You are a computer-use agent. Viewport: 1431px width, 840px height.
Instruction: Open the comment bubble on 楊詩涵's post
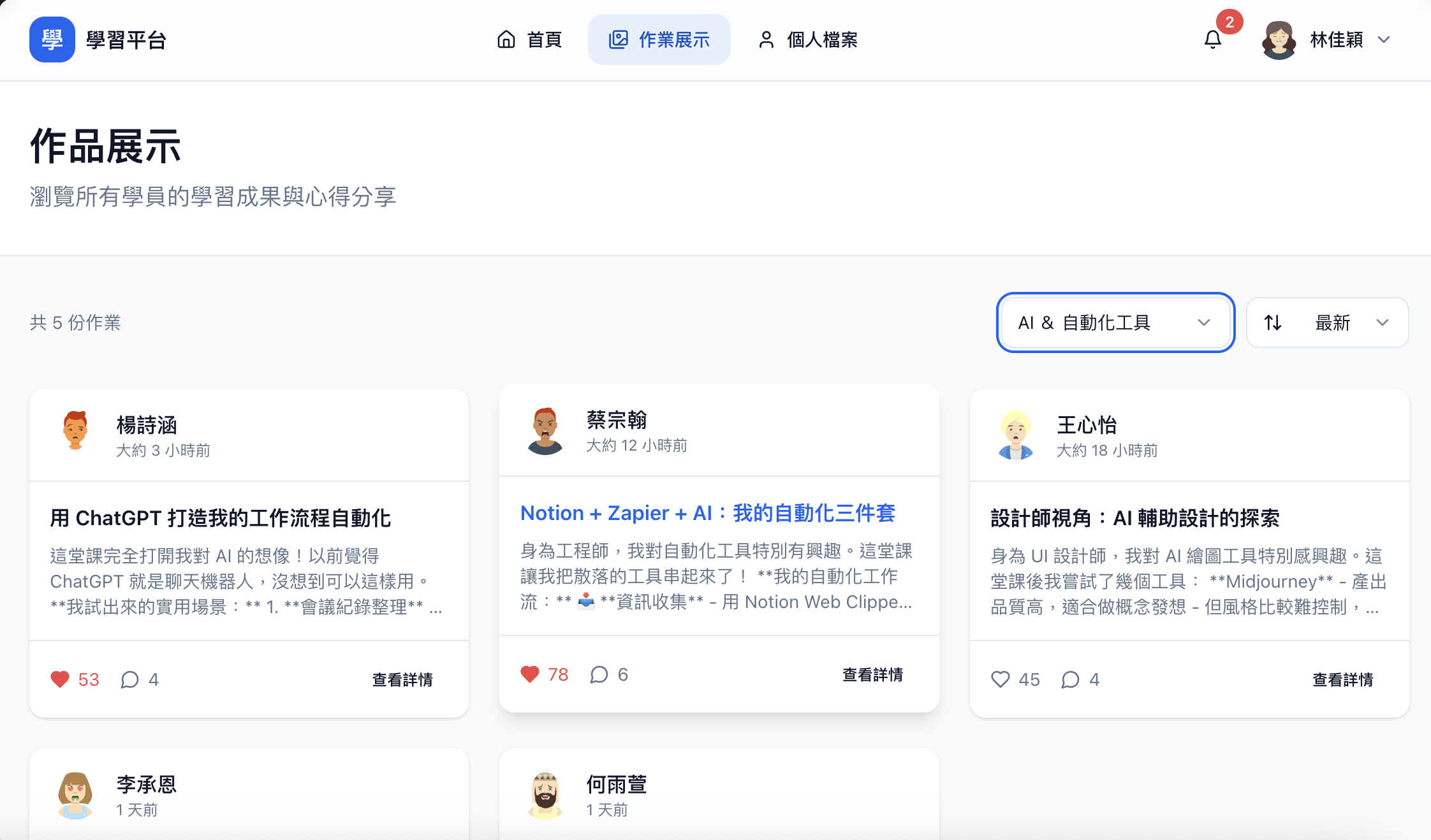click(x=131, y=679)
